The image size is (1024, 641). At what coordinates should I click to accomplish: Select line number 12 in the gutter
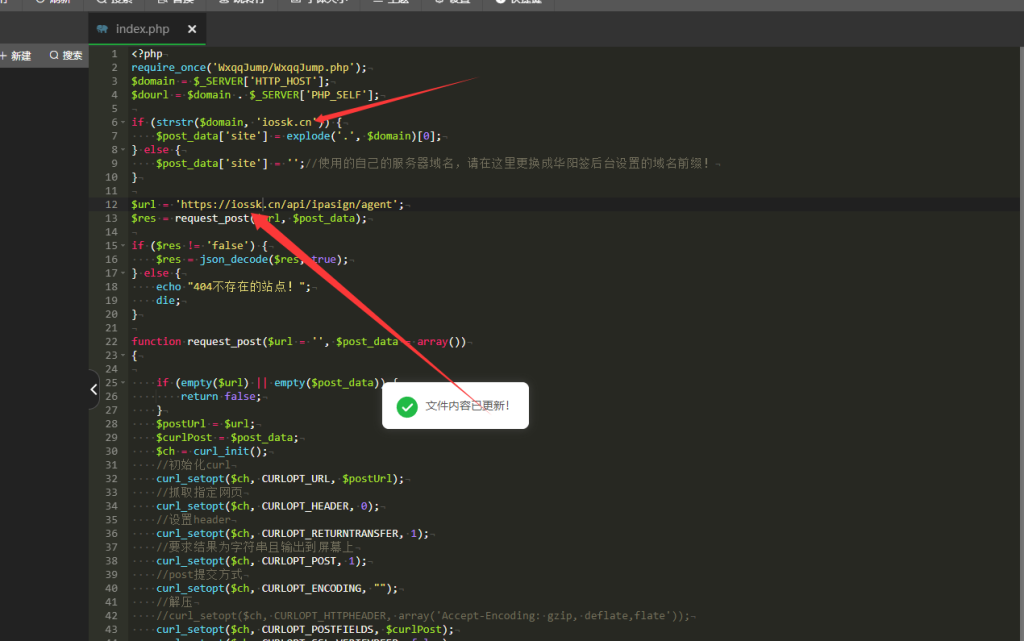pos(112,204)
